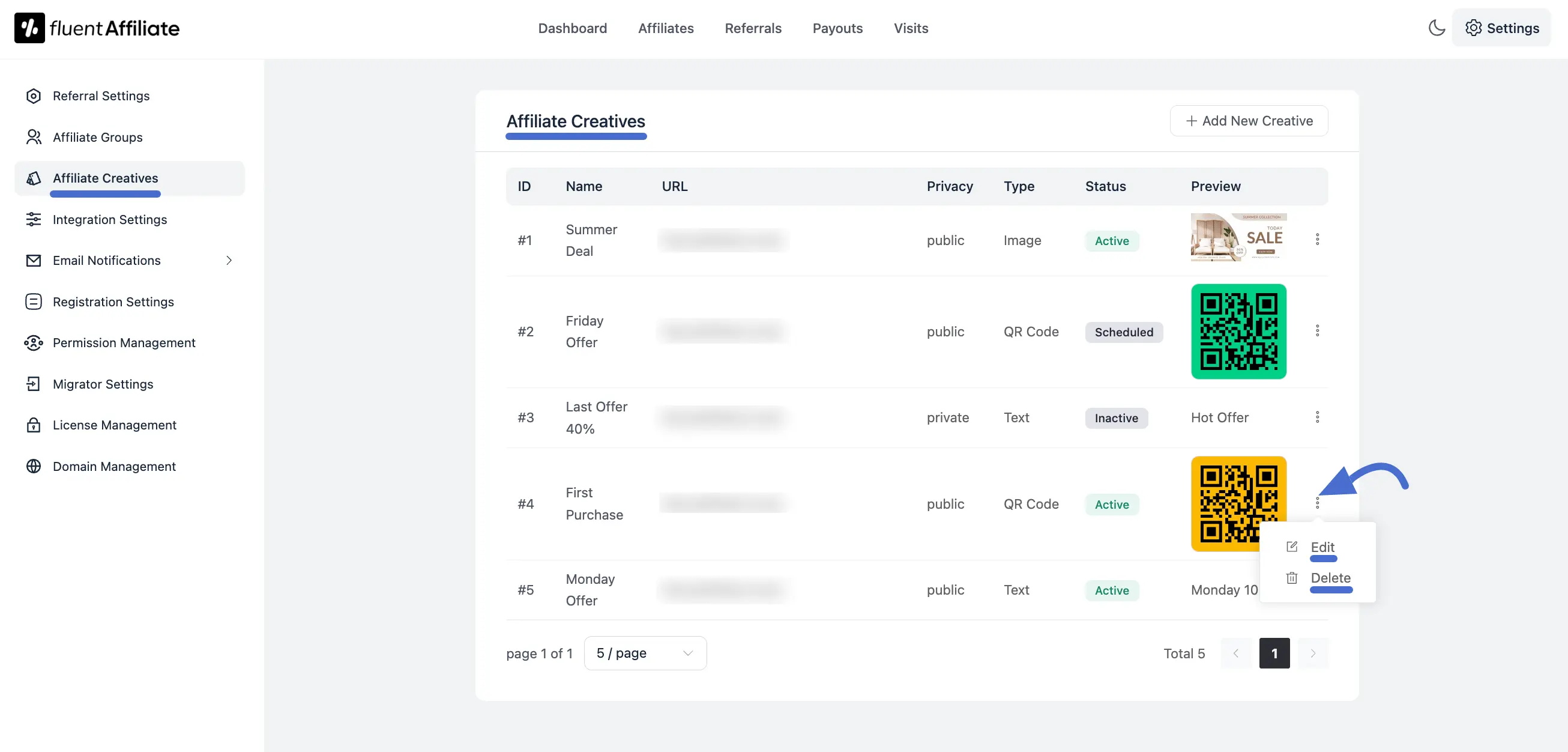The image size is (1568, 752).
Task: Click the Registration Settings icon
Action: tap(34, 302)
